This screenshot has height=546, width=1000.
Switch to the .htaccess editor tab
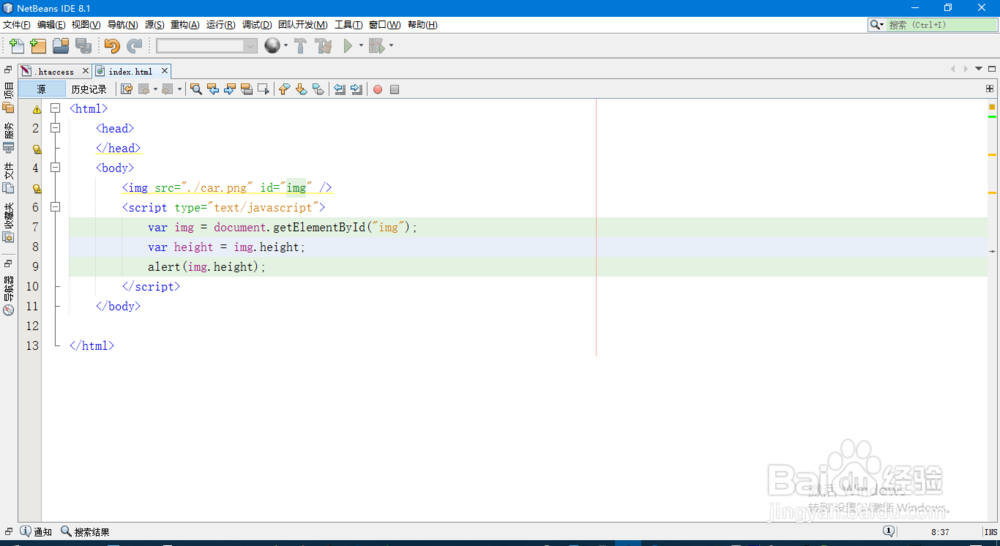[x=55, y=71]
